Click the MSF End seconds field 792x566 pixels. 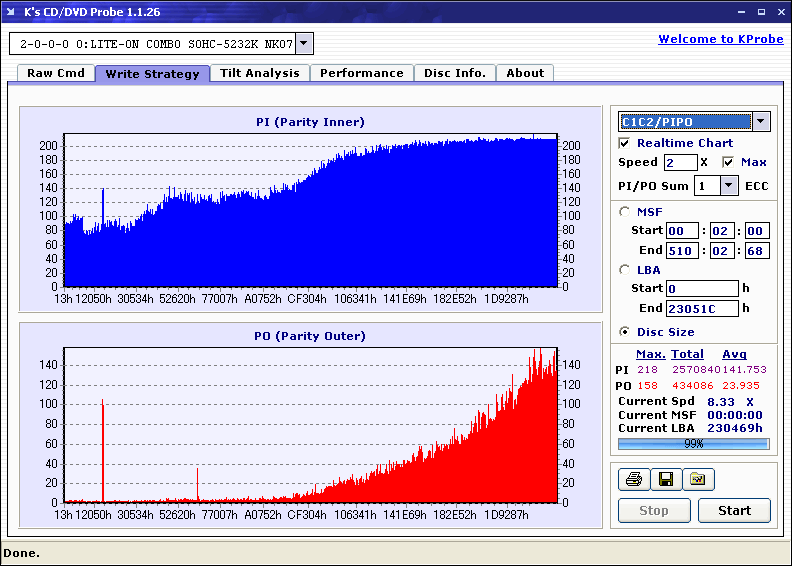coord(723,250)
